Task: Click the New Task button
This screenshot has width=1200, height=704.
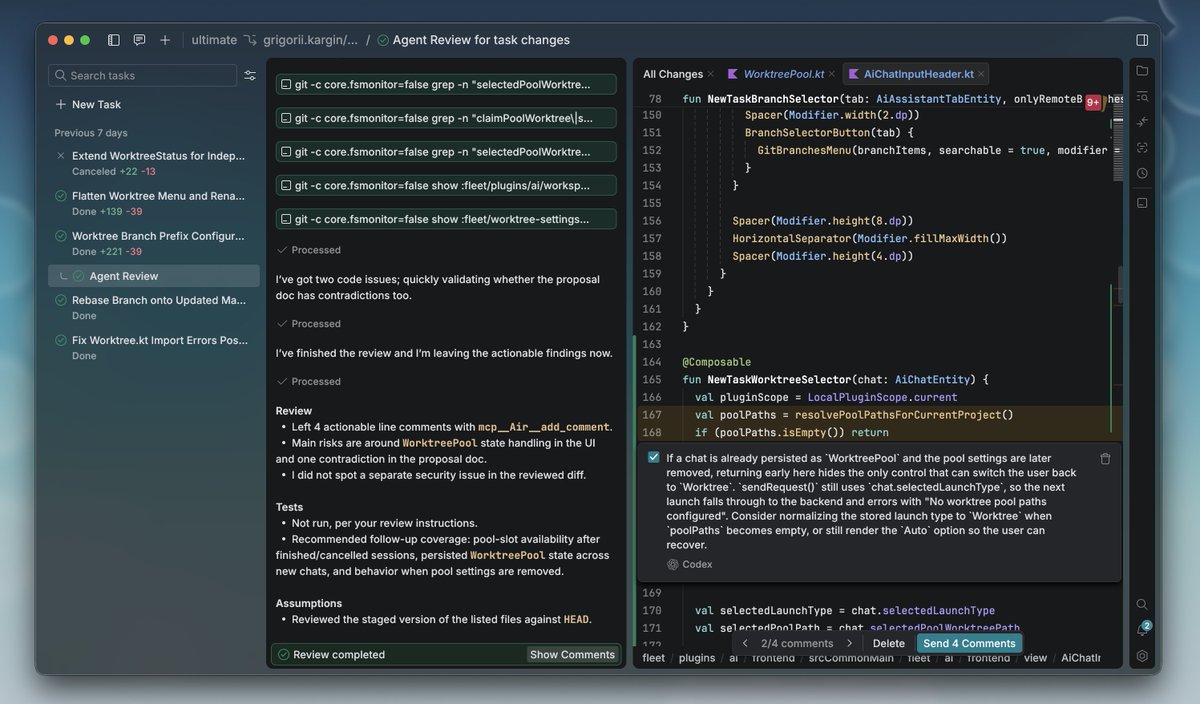Action: click(88, 104)
